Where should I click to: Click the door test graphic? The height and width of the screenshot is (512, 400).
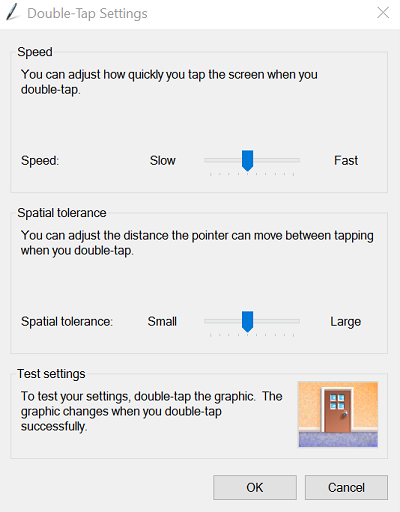[x=338, y=415]
